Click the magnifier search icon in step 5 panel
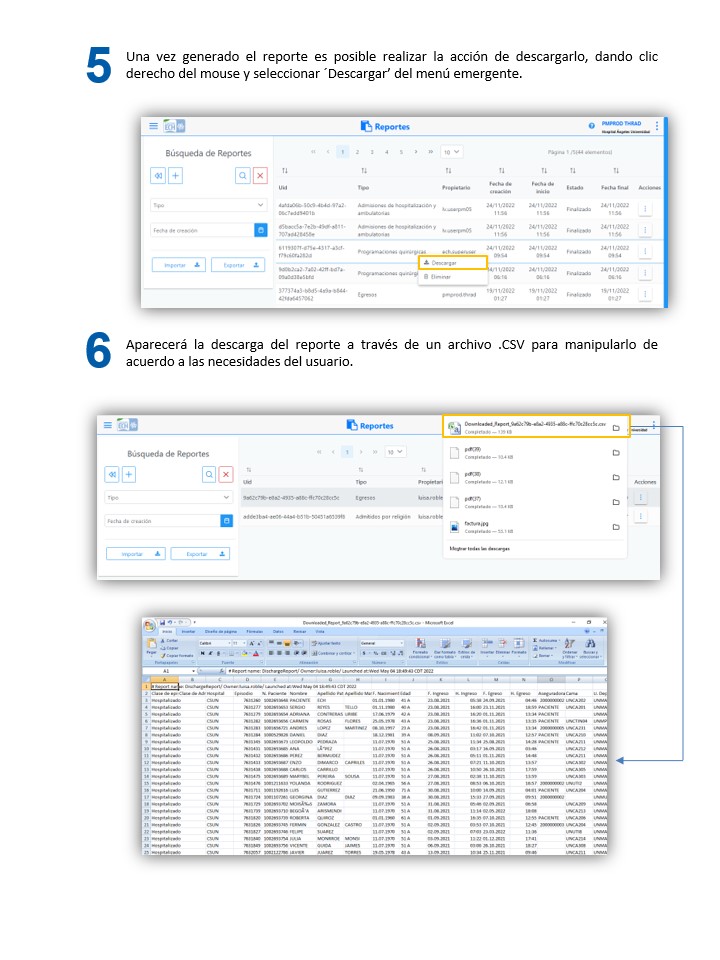 (x=242, y=175)
